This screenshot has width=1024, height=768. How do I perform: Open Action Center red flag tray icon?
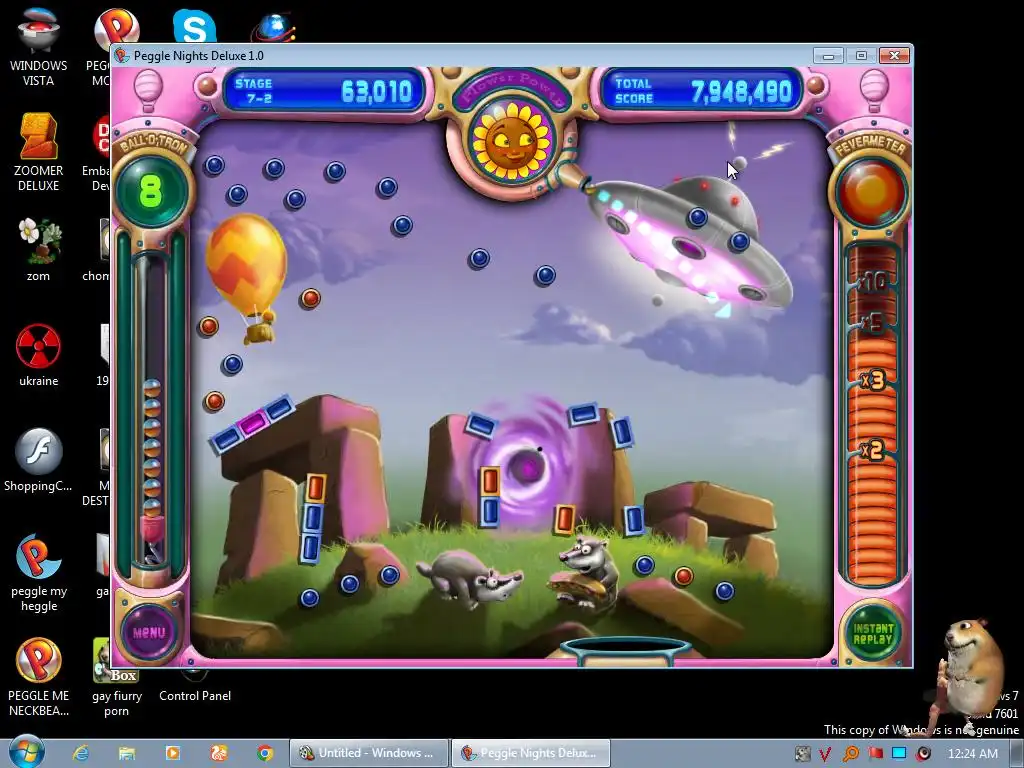[875, 754]
